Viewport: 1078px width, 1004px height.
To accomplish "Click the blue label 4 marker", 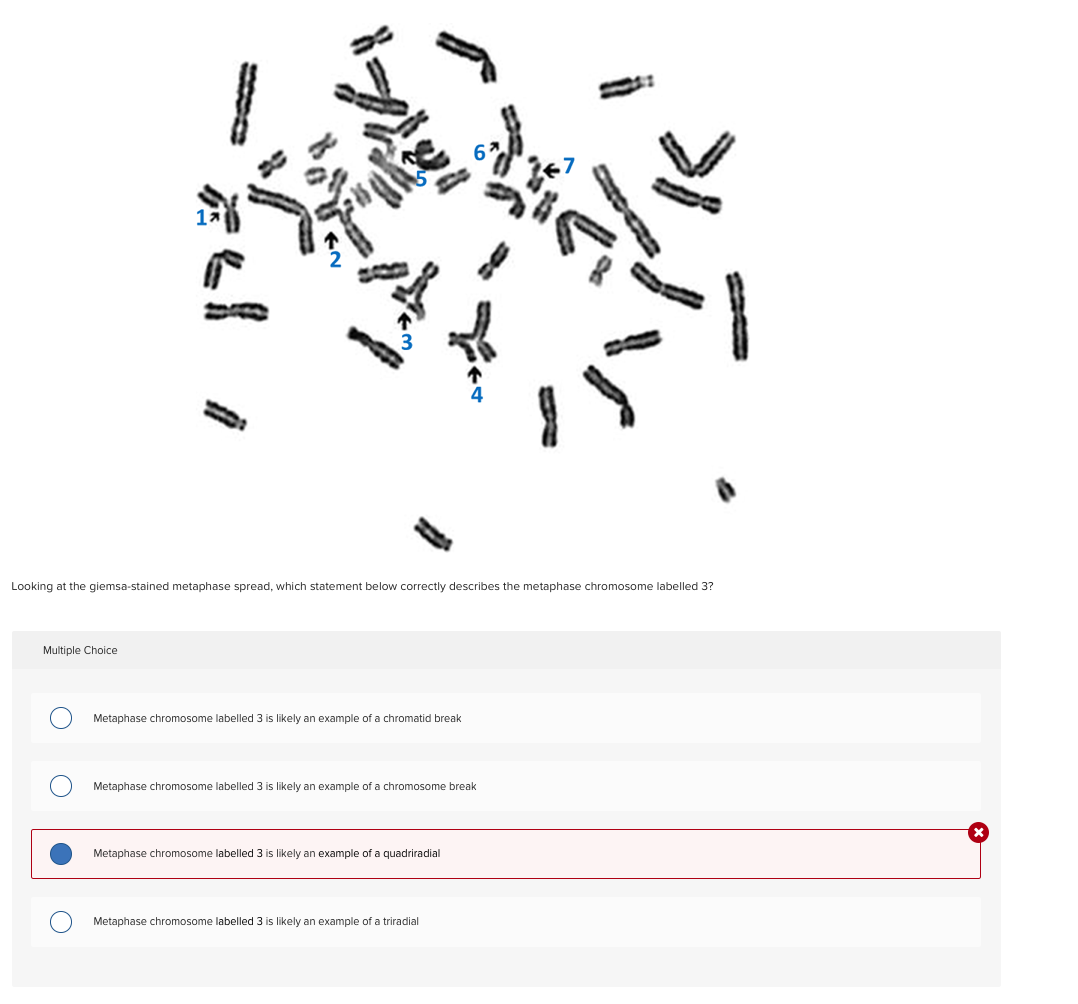I will pyautogui.click(x=476, y=395).
